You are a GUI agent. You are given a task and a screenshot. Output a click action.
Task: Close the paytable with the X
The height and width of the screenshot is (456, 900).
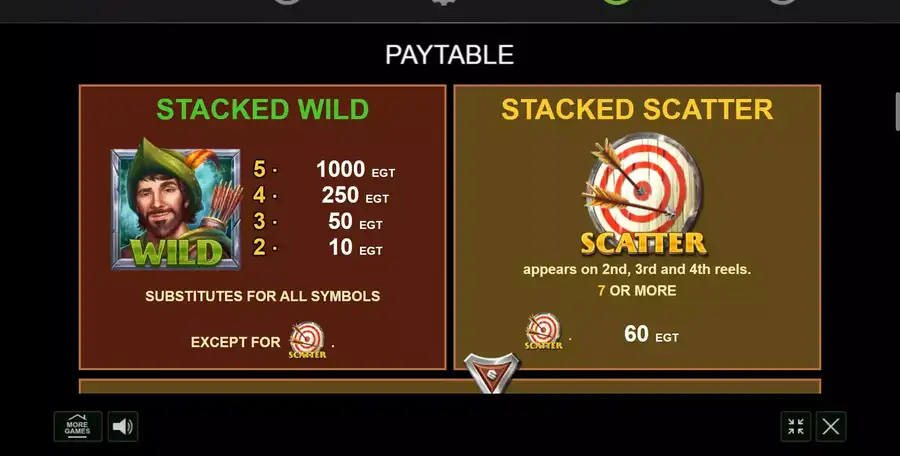831,427
